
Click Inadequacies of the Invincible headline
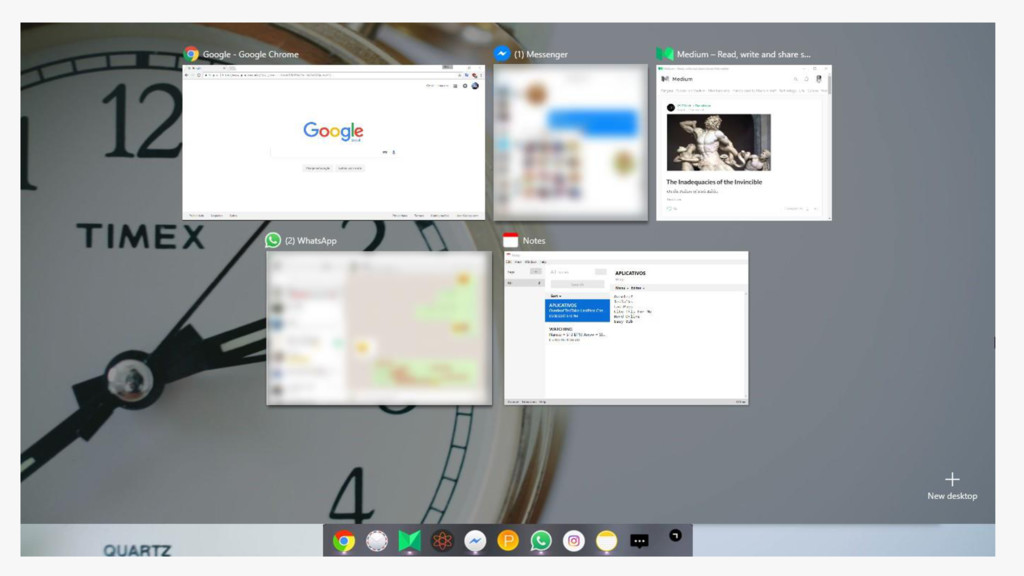pyautogui.click(x=714, y=182)
